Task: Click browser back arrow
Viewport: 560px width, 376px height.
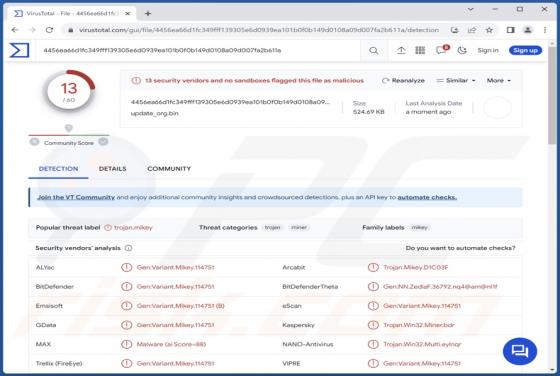Action: (15, 30)
